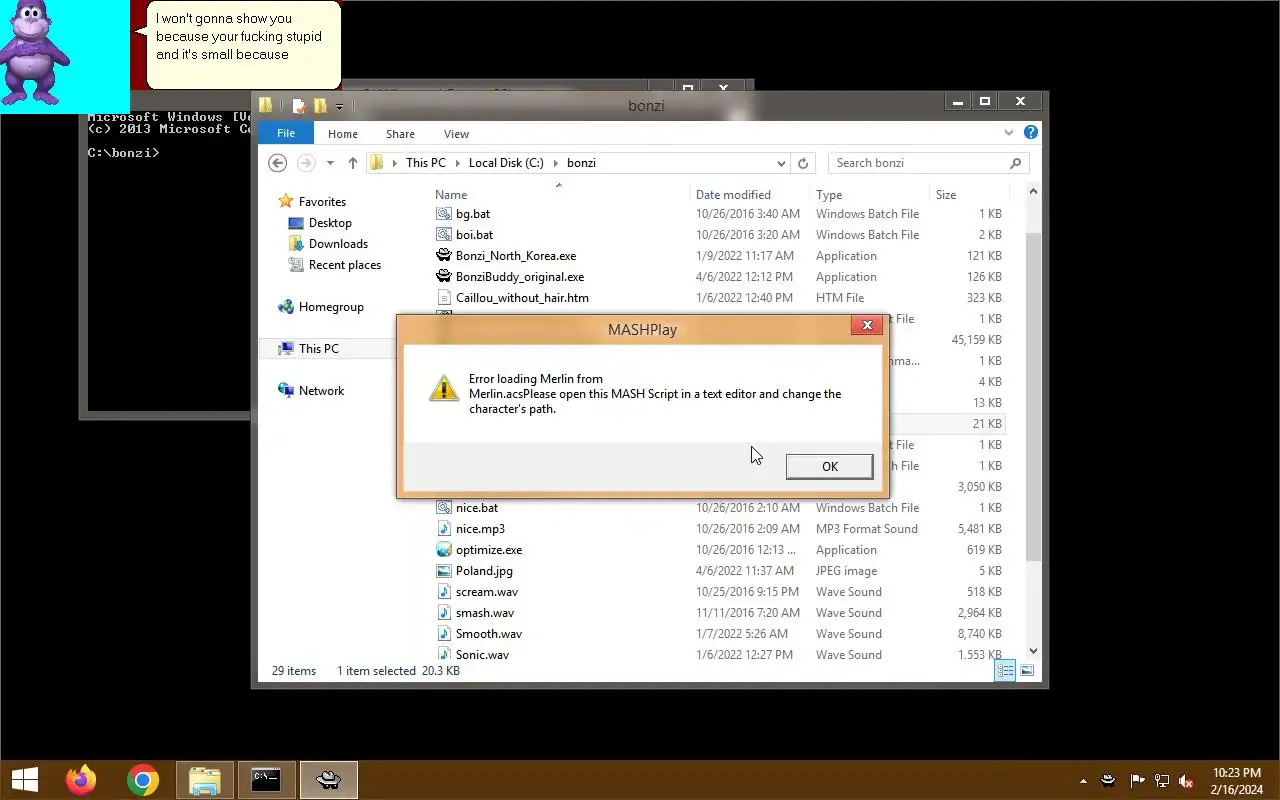Open Google Chrome from the taskbar
Screen dimensions: 1280x800
pyautogui.click(x=143, y=780)
